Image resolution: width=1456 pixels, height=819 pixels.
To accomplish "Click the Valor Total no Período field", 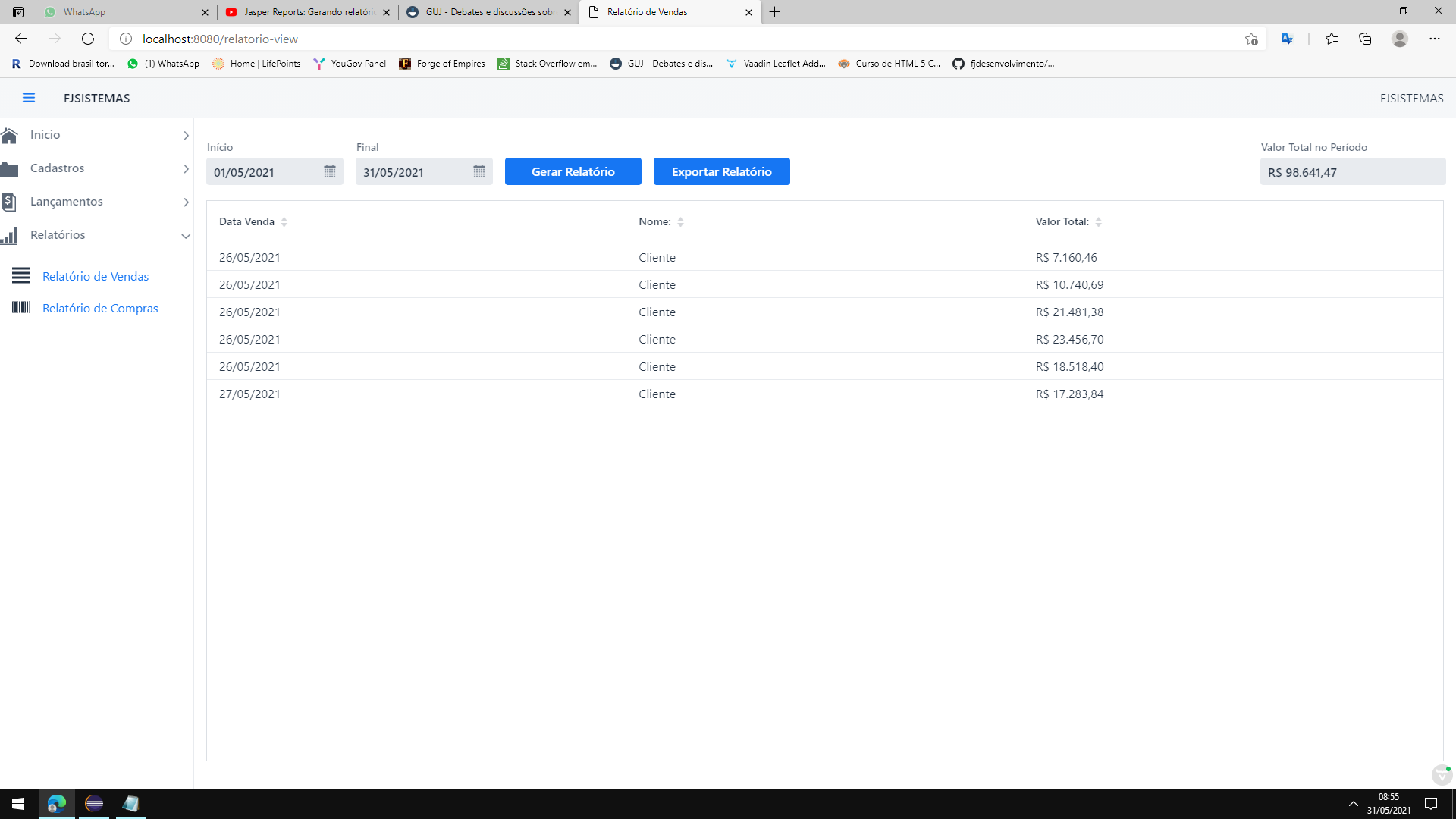I will [x=1352, y=172].
